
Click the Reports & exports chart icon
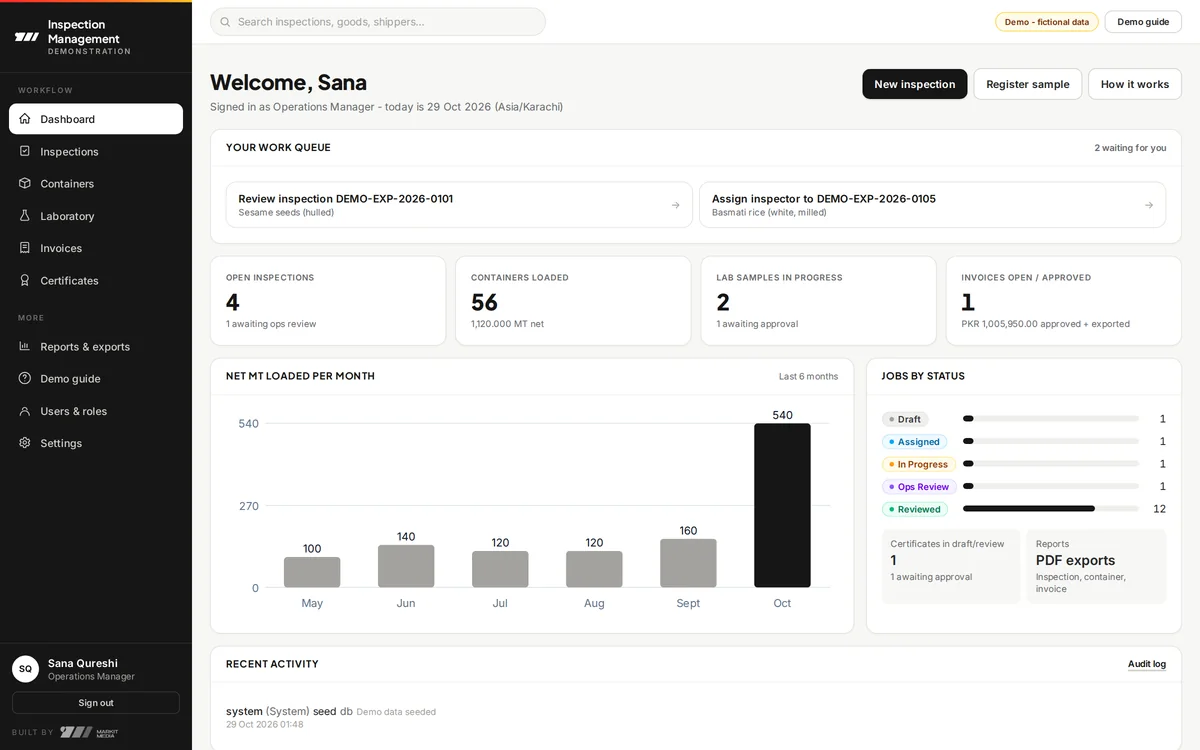(x=25, y=346)
